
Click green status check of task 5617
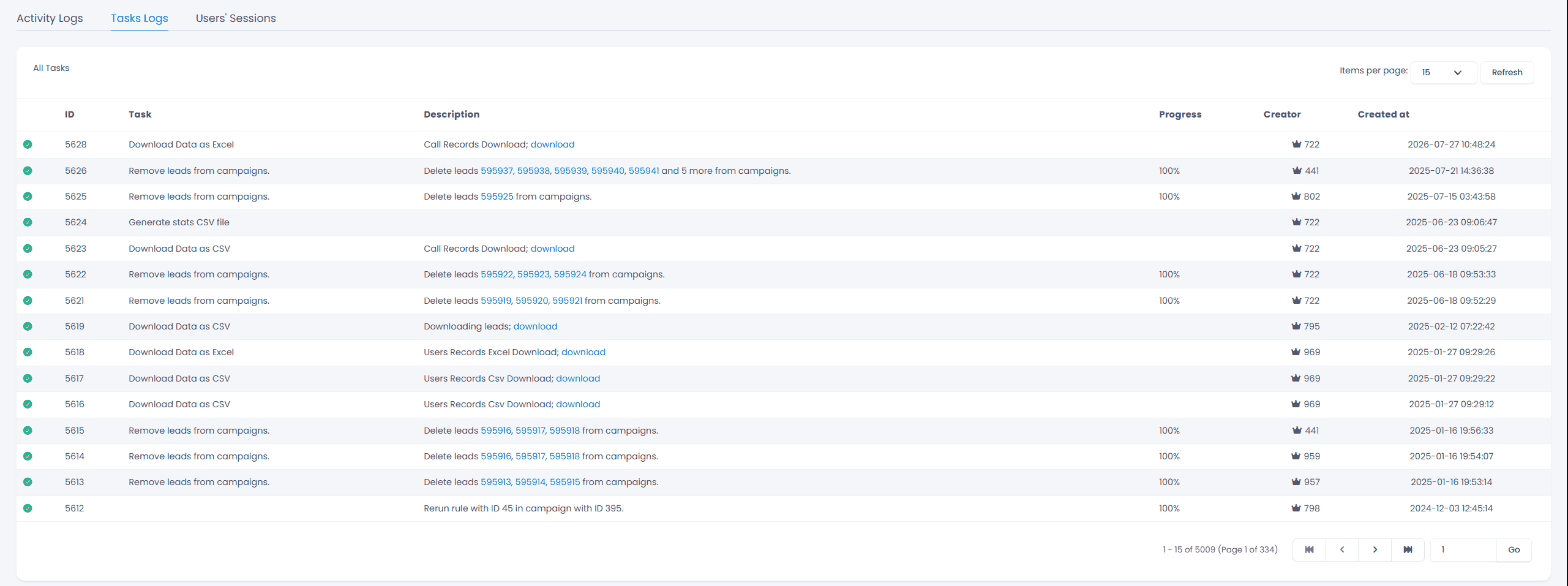pos(28,378)
